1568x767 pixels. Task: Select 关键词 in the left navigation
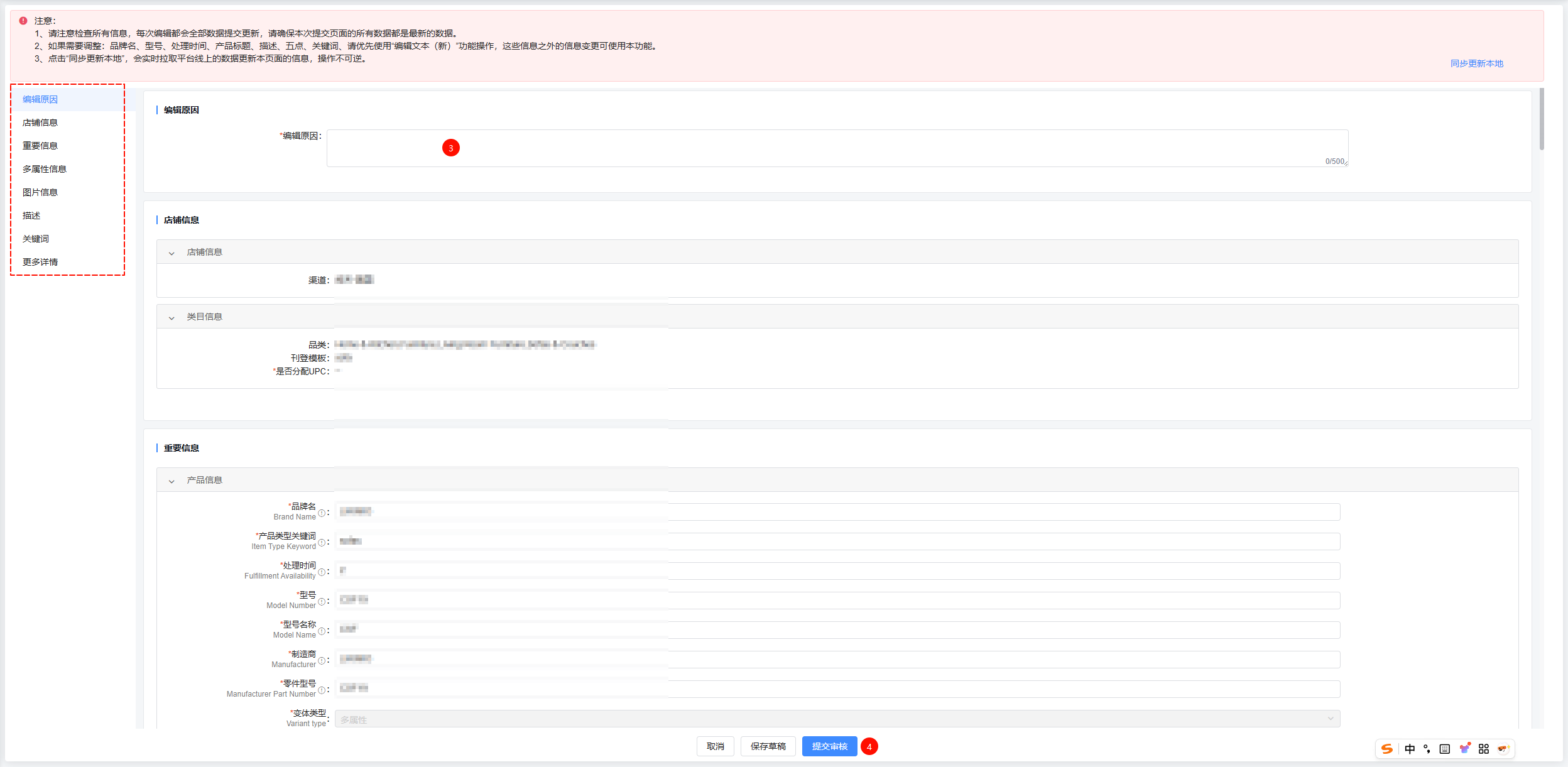tap(36, 239)
